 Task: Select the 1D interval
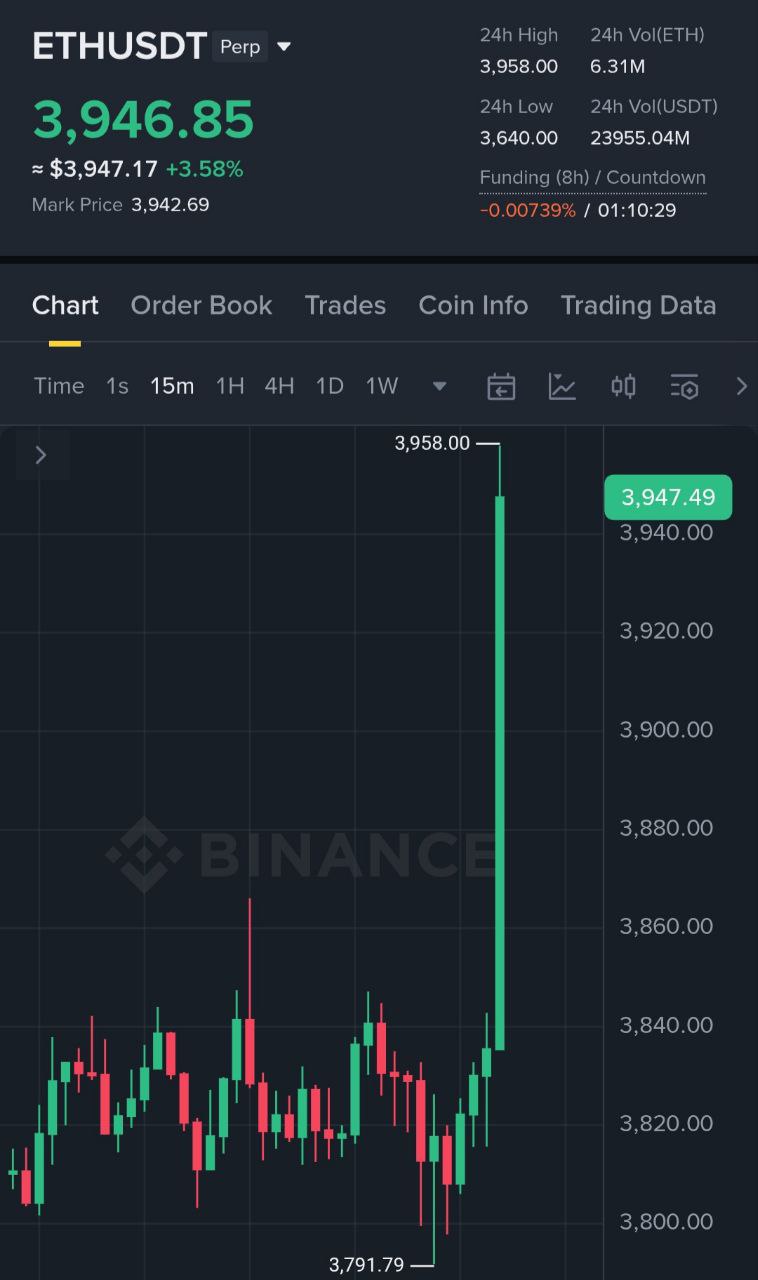[x=329, y=386]
